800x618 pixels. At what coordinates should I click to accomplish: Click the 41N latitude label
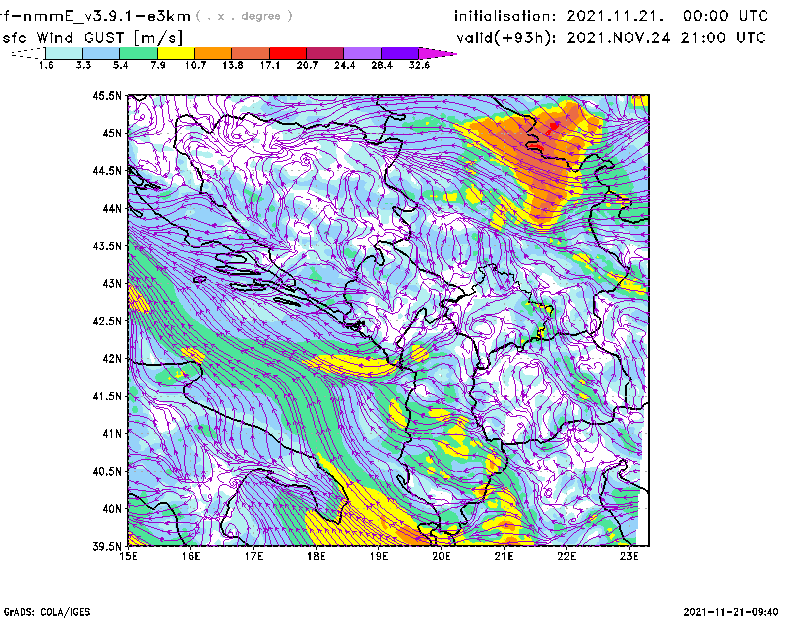[x=112, y=434]
